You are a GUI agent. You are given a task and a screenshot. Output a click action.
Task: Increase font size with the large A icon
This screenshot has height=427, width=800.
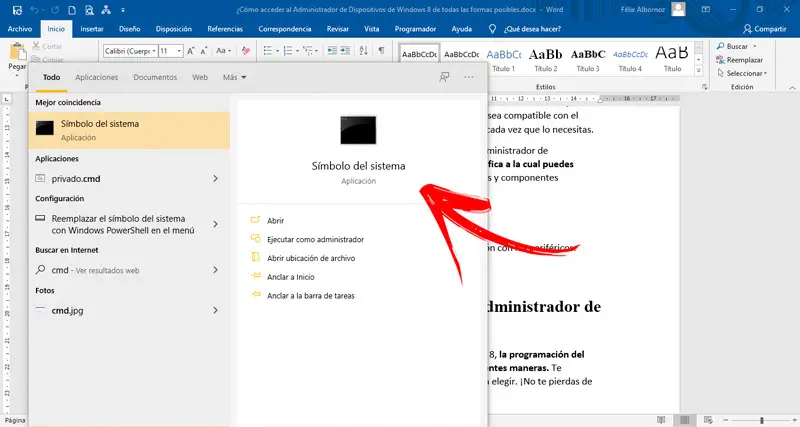click(190, 51)
